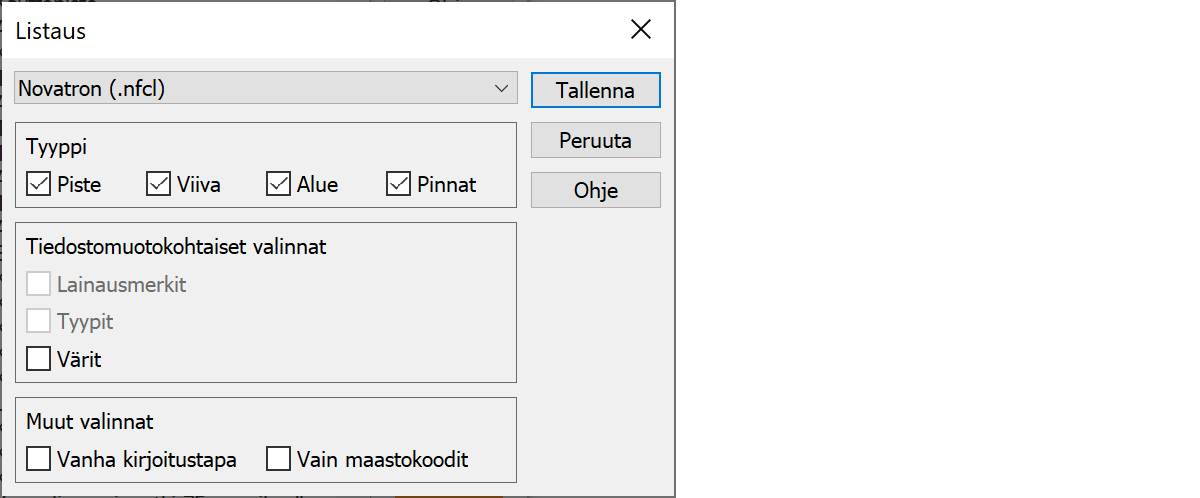The width and height of the screenshot is (1200, 498).
Task: Uncheck the Piste checkbox
Action: coord(39,185)
